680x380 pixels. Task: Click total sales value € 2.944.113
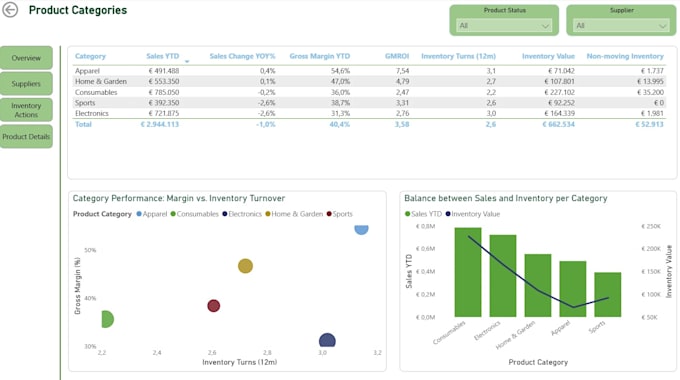pyautogui.click(x=160, y=124)
